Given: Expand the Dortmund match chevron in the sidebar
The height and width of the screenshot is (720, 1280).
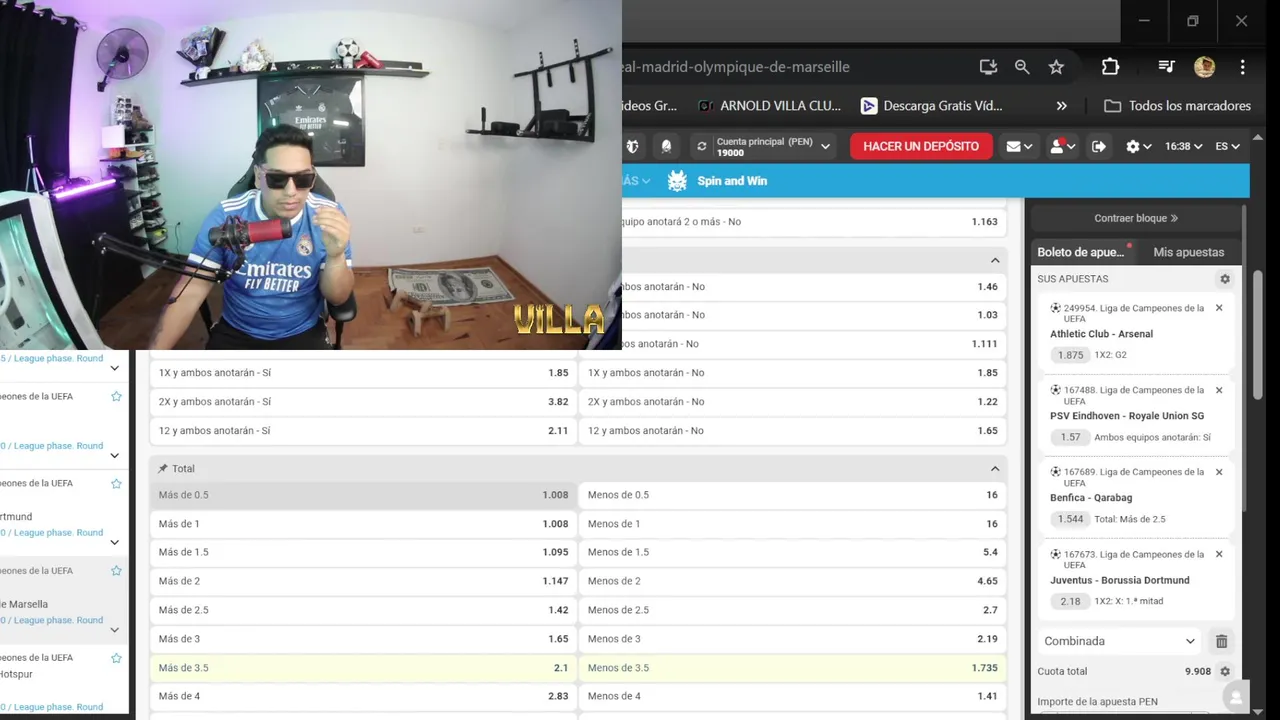Looking at the screenshot, I should (x=114, y=543).
